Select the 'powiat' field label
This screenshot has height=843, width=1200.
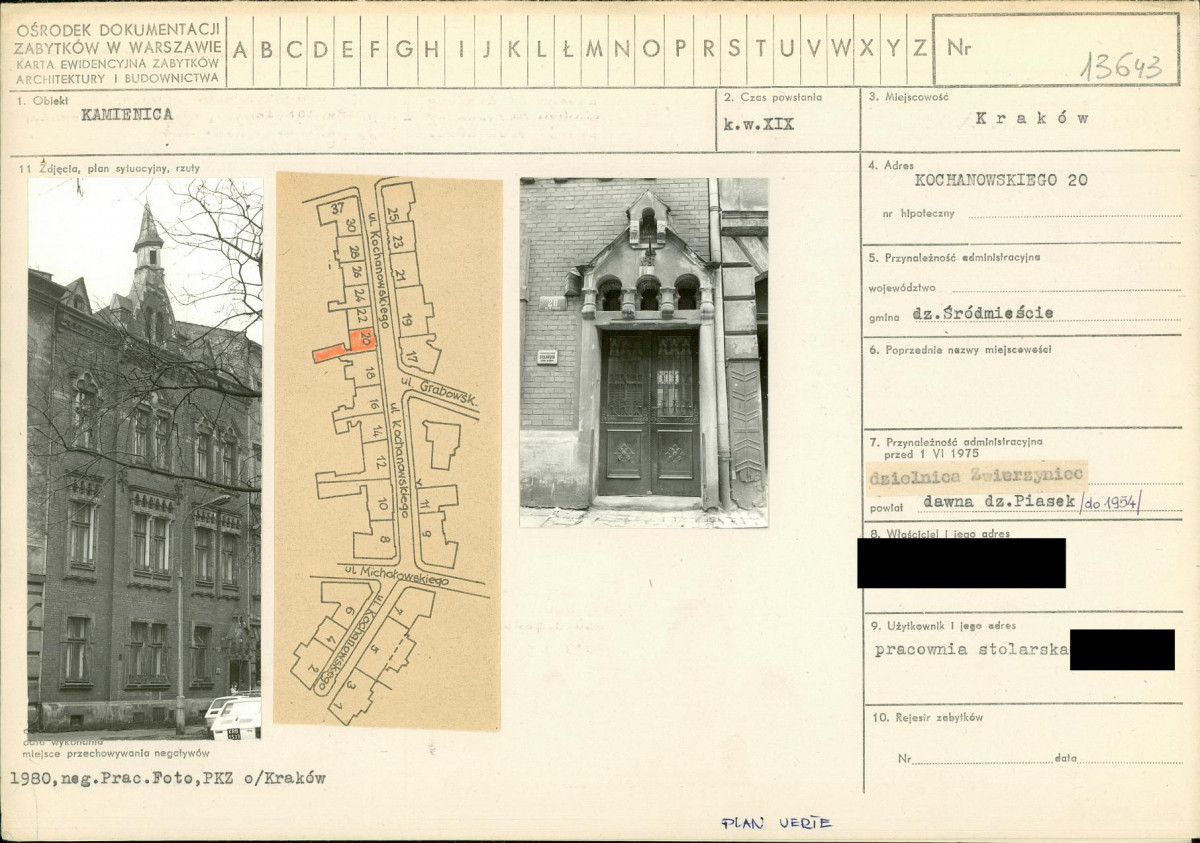pyautogui.click(x=885, y=507)
